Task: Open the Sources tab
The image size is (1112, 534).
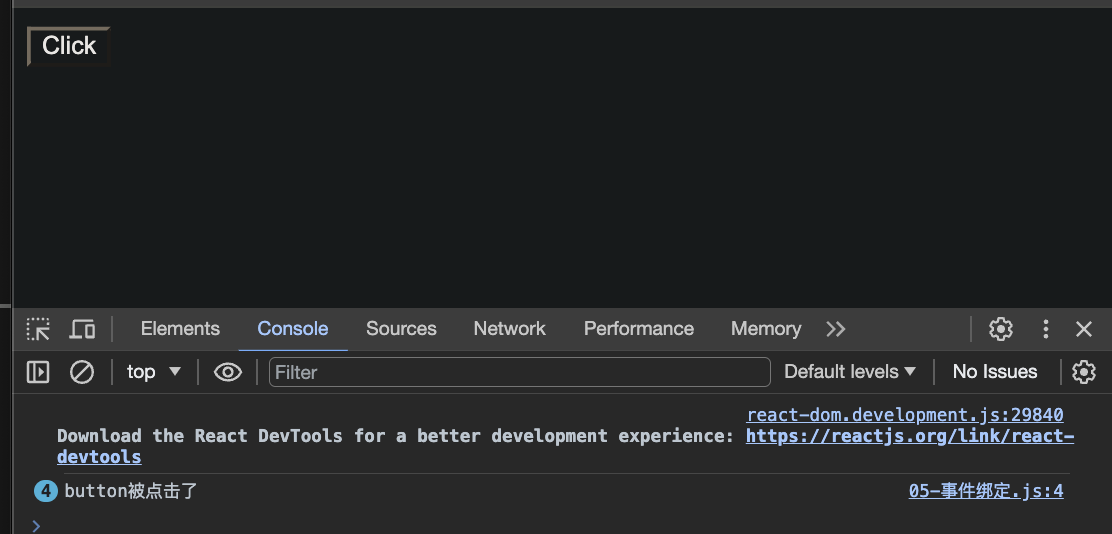Action: 401,329
